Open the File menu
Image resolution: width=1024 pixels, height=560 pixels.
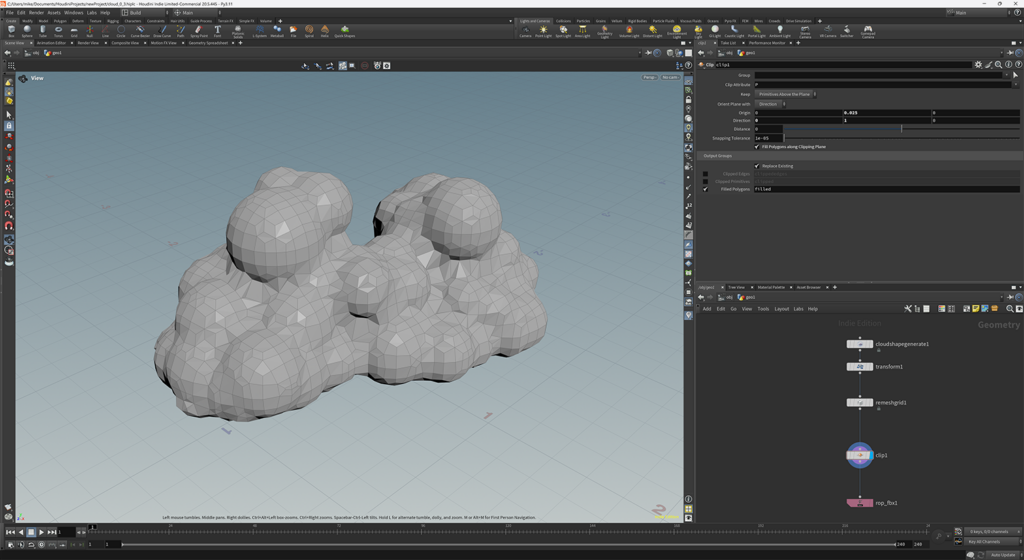click(10, 12)
